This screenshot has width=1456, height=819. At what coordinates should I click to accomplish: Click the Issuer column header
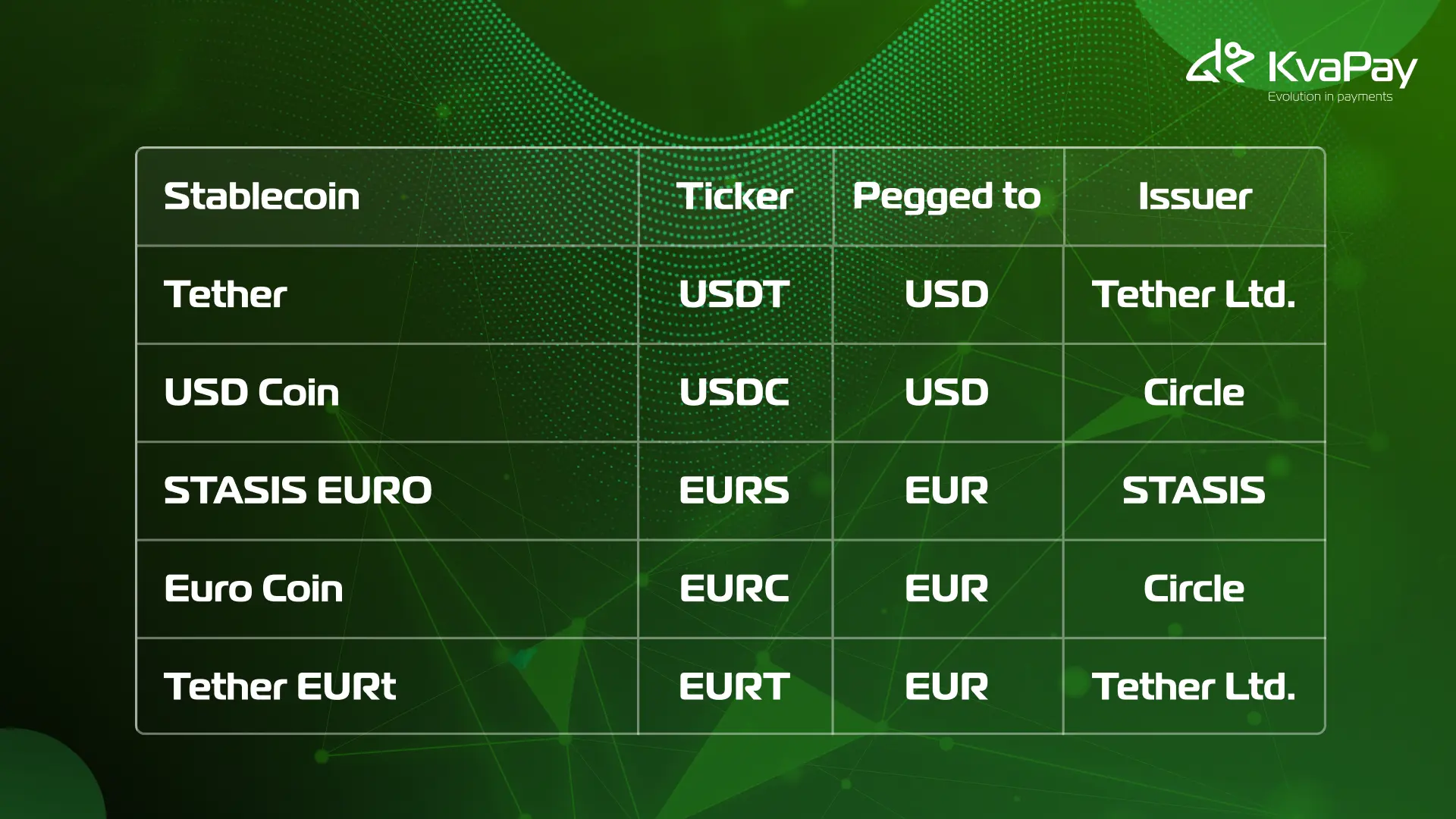(x=1194, y=196)
